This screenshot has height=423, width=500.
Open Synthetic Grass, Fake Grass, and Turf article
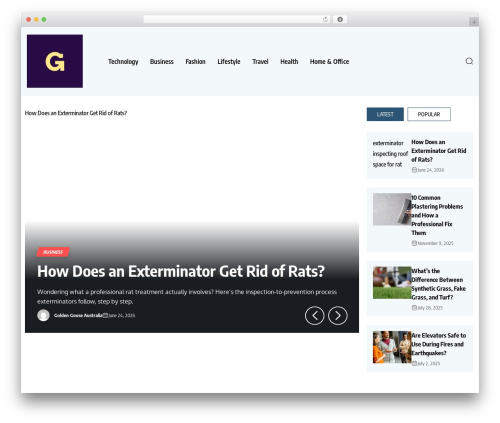438,284
